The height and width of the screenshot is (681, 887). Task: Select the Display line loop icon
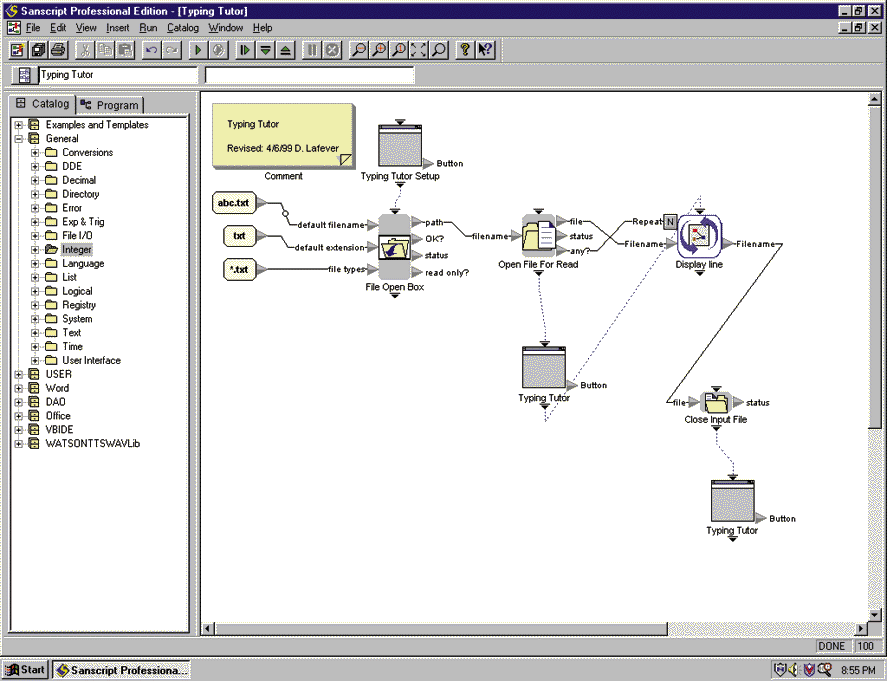[699, 237]
